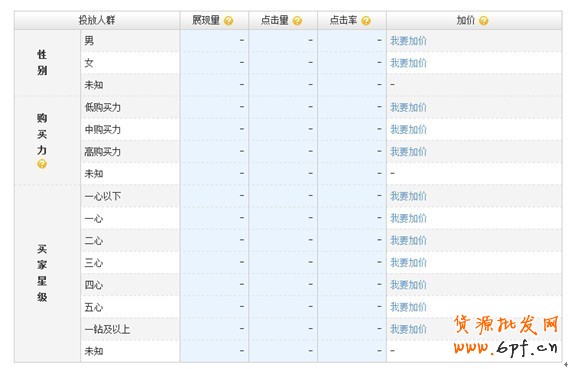Click help icon under 购买力 label

(42, 164)
